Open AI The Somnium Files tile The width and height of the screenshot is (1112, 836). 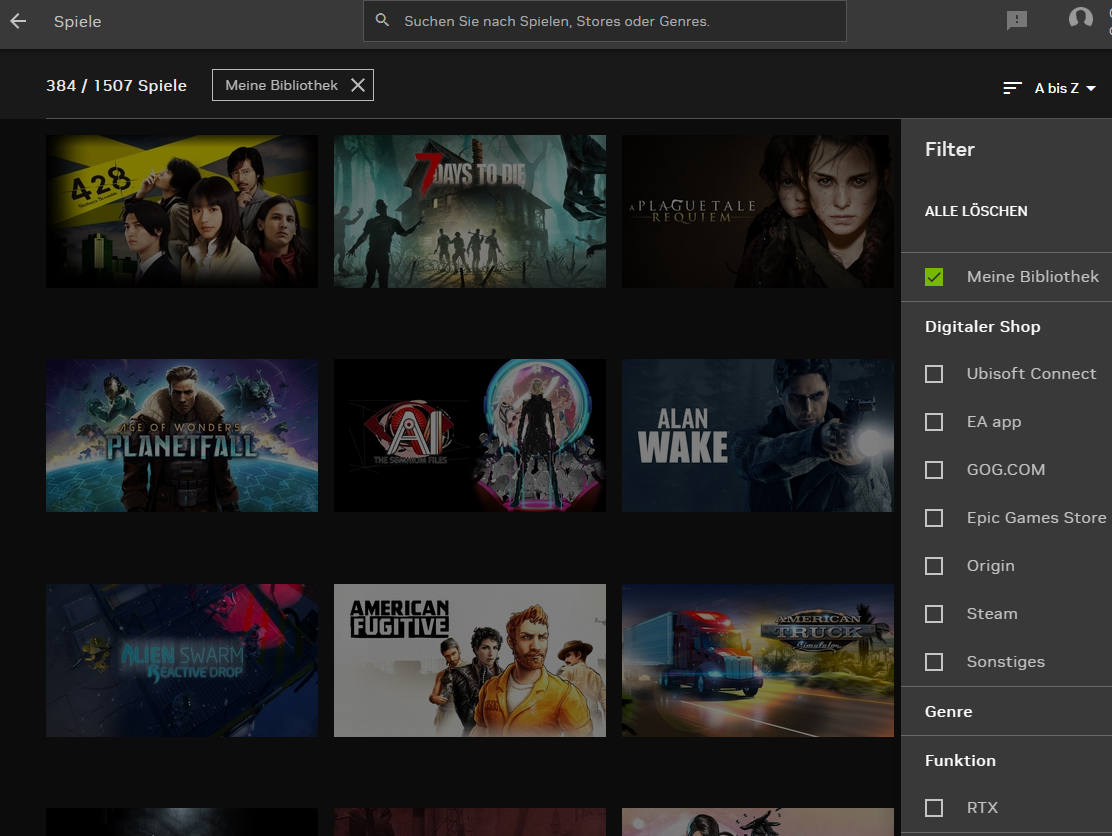pos(469,435)
